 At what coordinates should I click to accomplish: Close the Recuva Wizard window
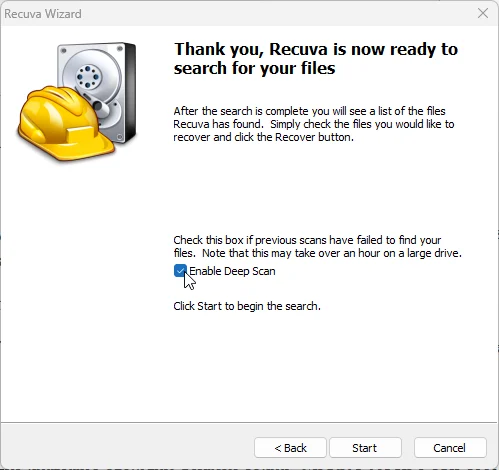(x=483, y=13)
